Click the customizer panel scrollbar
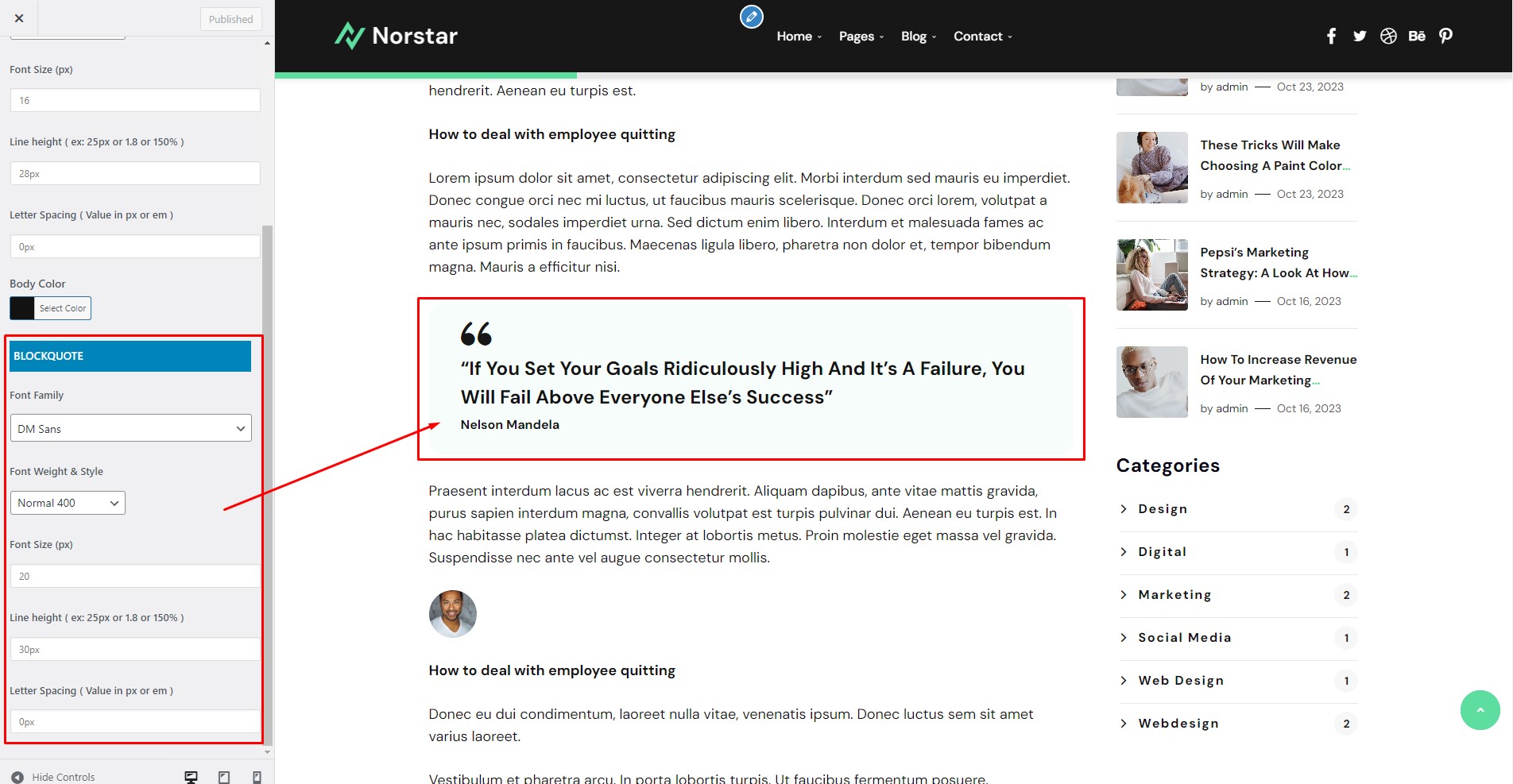The image size is (1513, 784). pos(267,485)
